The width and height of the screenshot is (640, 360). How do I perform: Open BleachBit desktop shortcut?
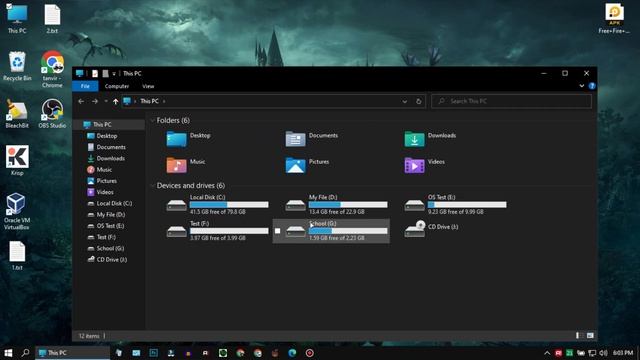(17, 113)
